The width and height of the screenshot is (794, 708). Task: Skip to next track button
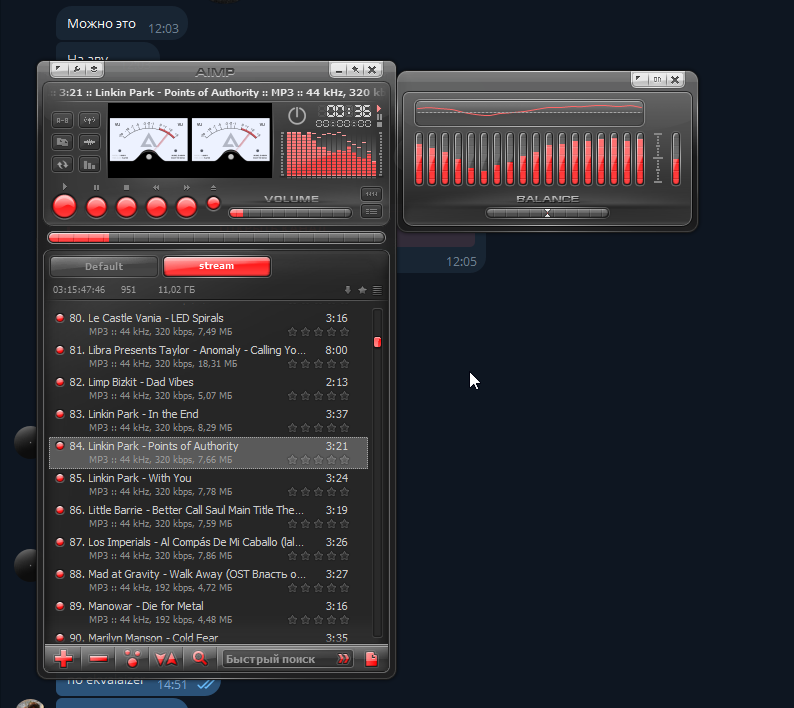coord(186,207)
